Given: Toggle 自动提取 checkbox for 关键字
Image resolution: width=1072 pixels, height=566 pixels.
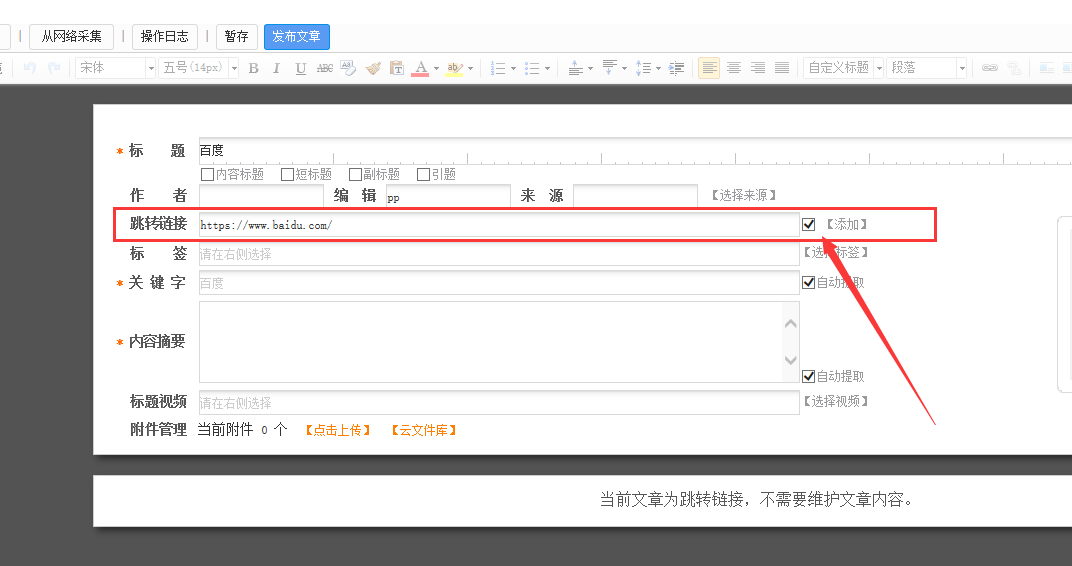Looking at the screenshot, I should click(809, 282).
